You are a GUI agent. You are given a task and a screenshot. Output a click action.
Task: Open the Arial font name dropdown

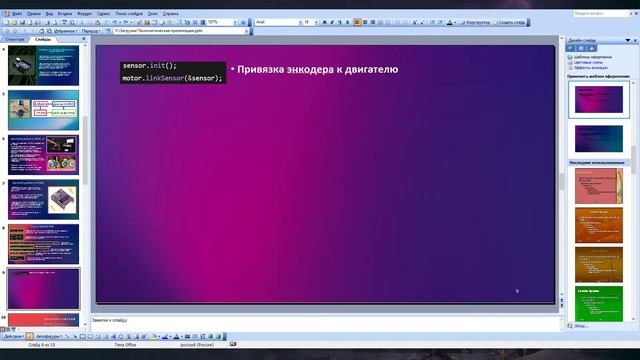click(x=300, y=22)
